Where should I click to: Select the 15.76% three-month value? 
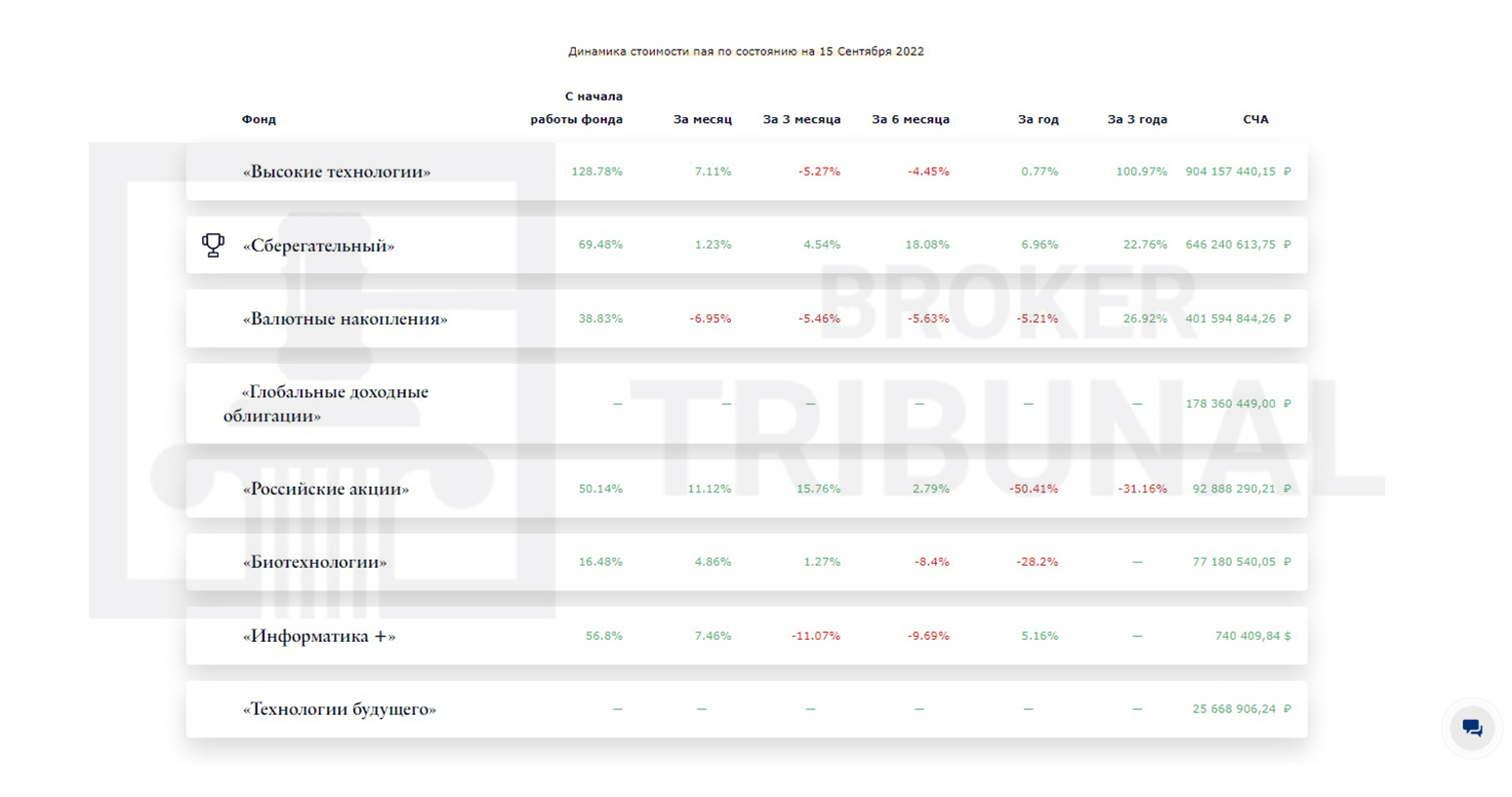click(818, 489)
